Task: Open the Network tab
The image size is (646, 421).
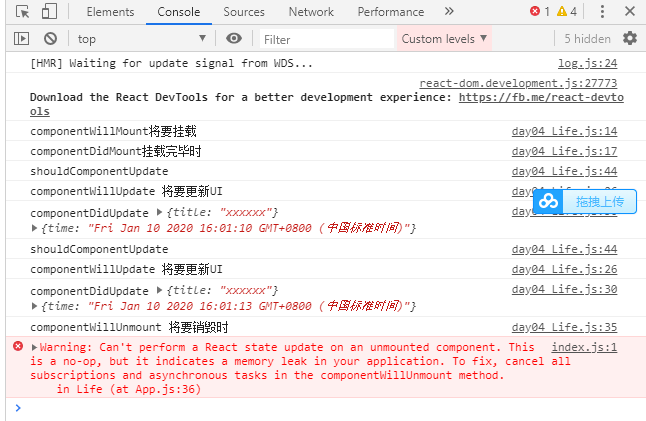Action: point(311,12)
